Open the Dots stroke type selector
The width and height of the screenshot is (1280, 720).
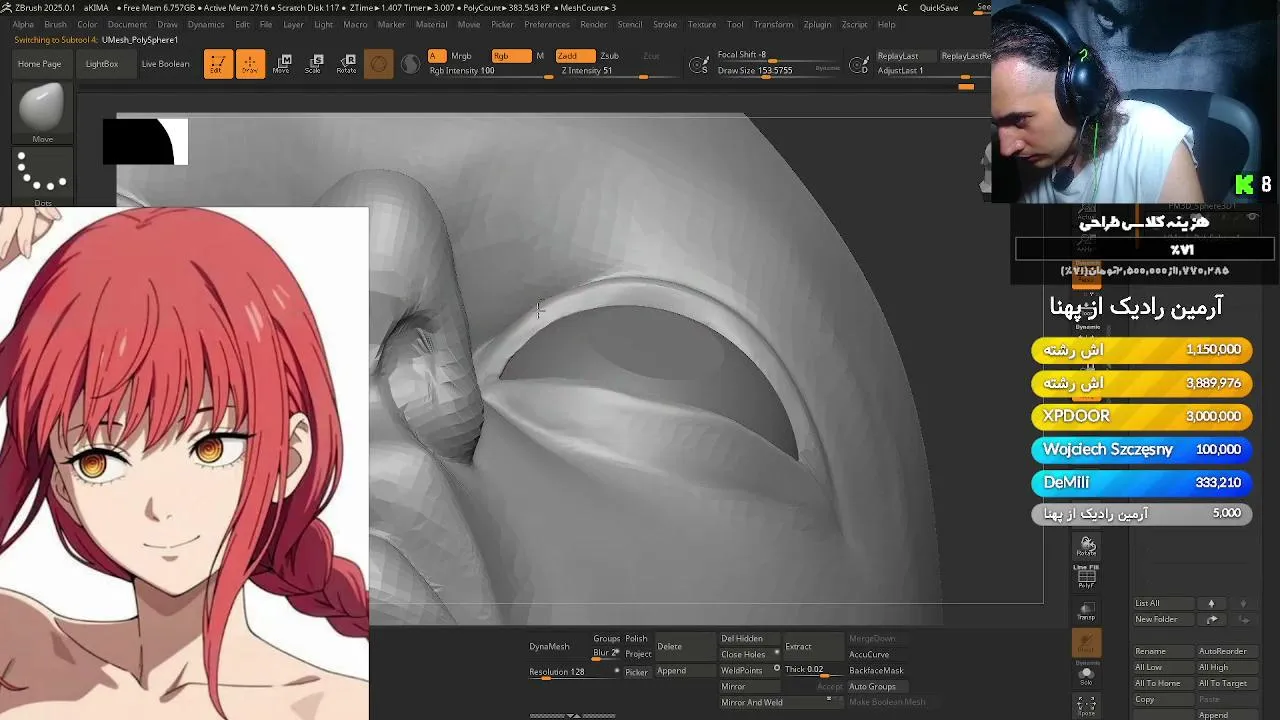point(42,177)
